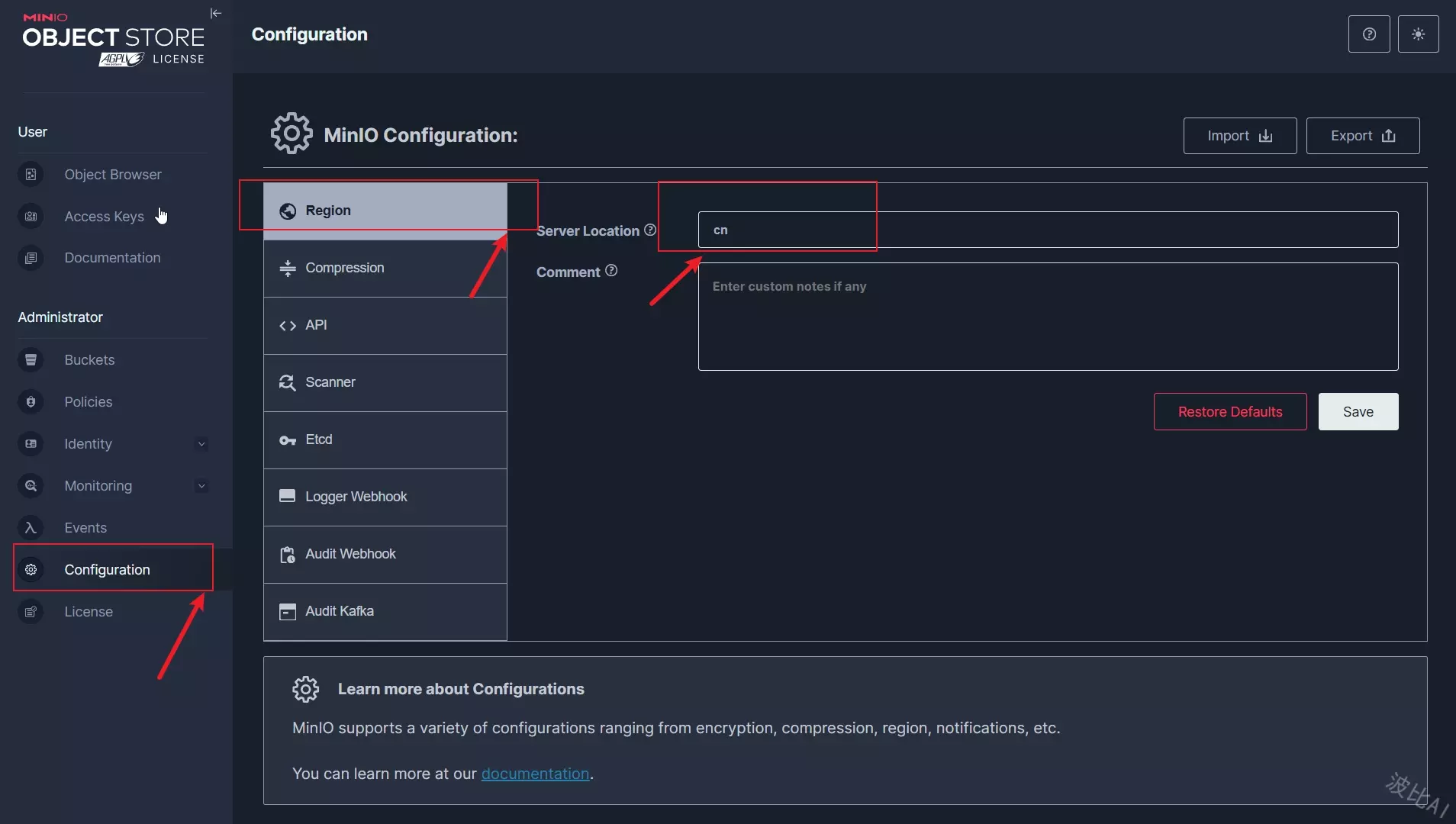Screen dimensions: 1456x824
Task: Click the License sidebar icon
Action: pos(31,612)
